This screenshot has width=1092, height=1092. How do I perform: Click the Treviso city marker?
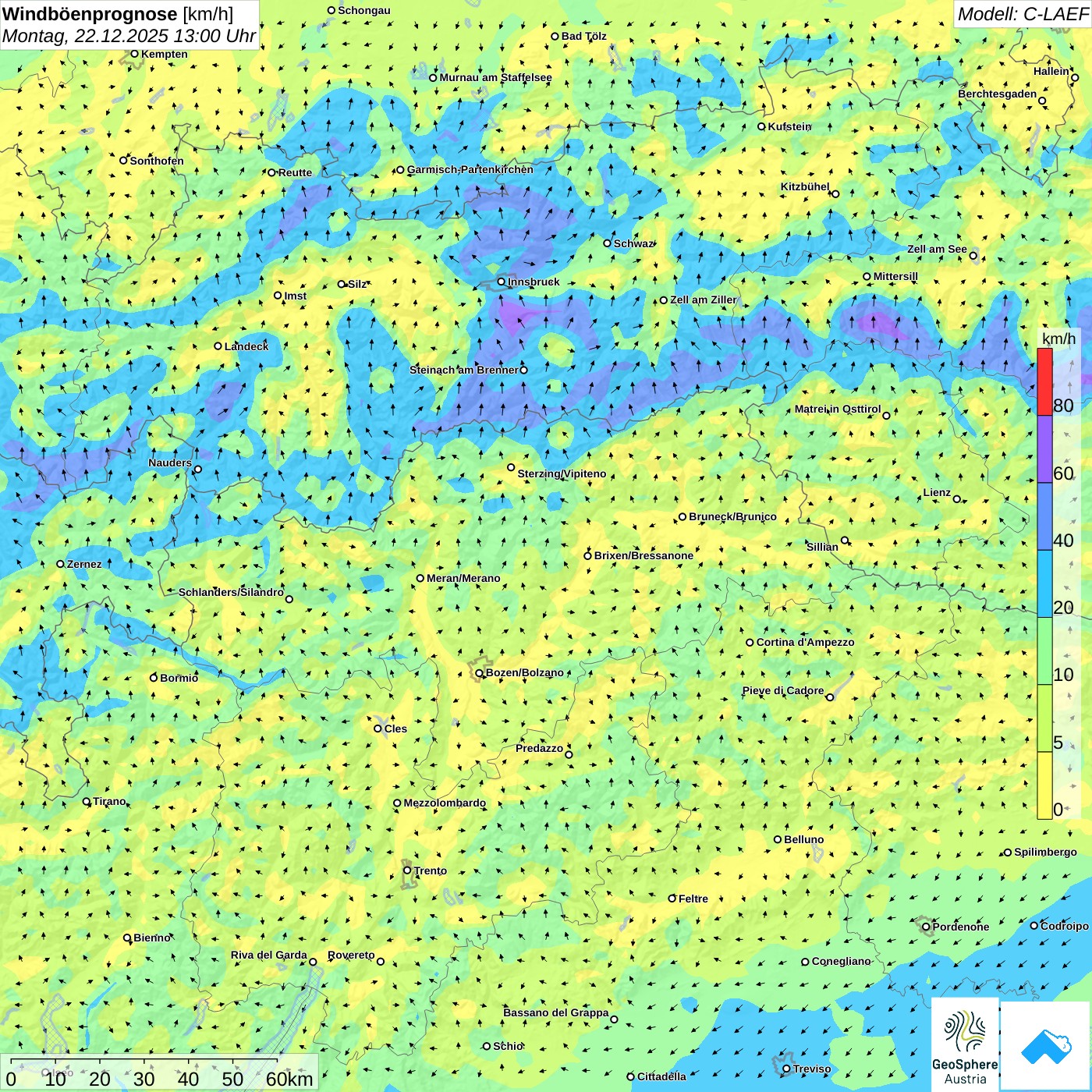(x=786, y=1069)
